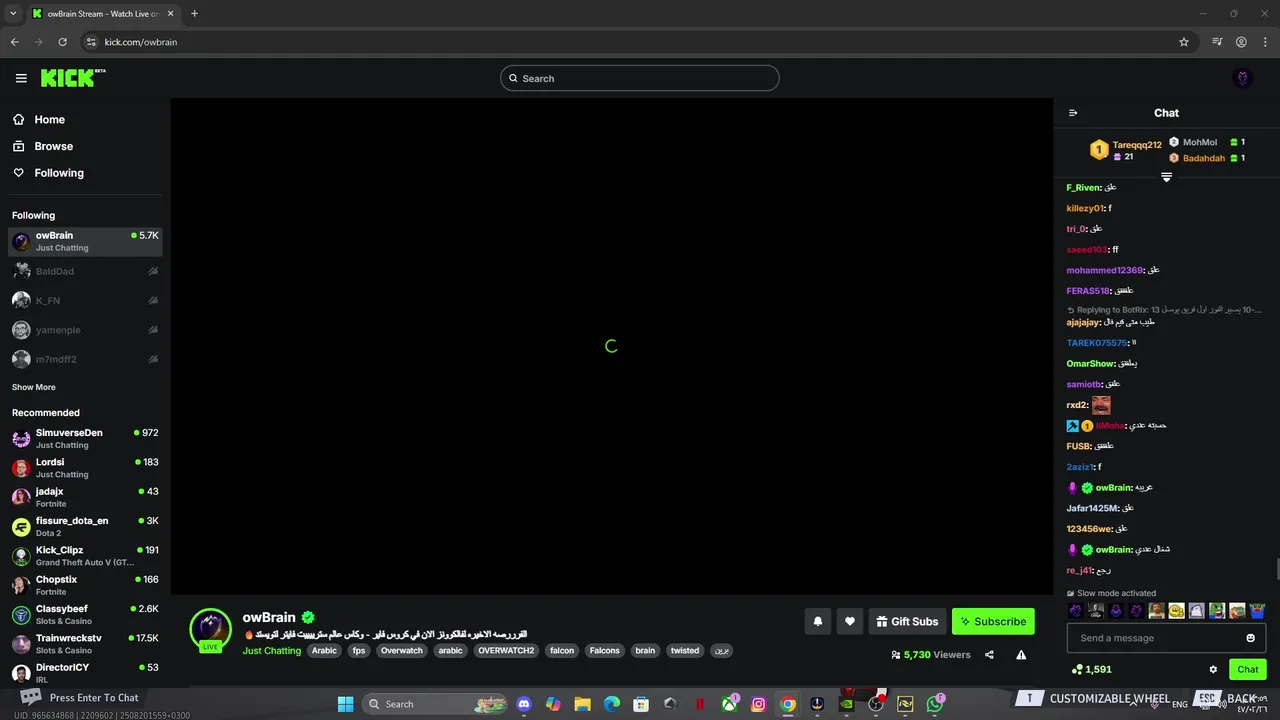Open recommended channel DirectorICY
This screenshot has height=720, width=1280.
(85, 673)
